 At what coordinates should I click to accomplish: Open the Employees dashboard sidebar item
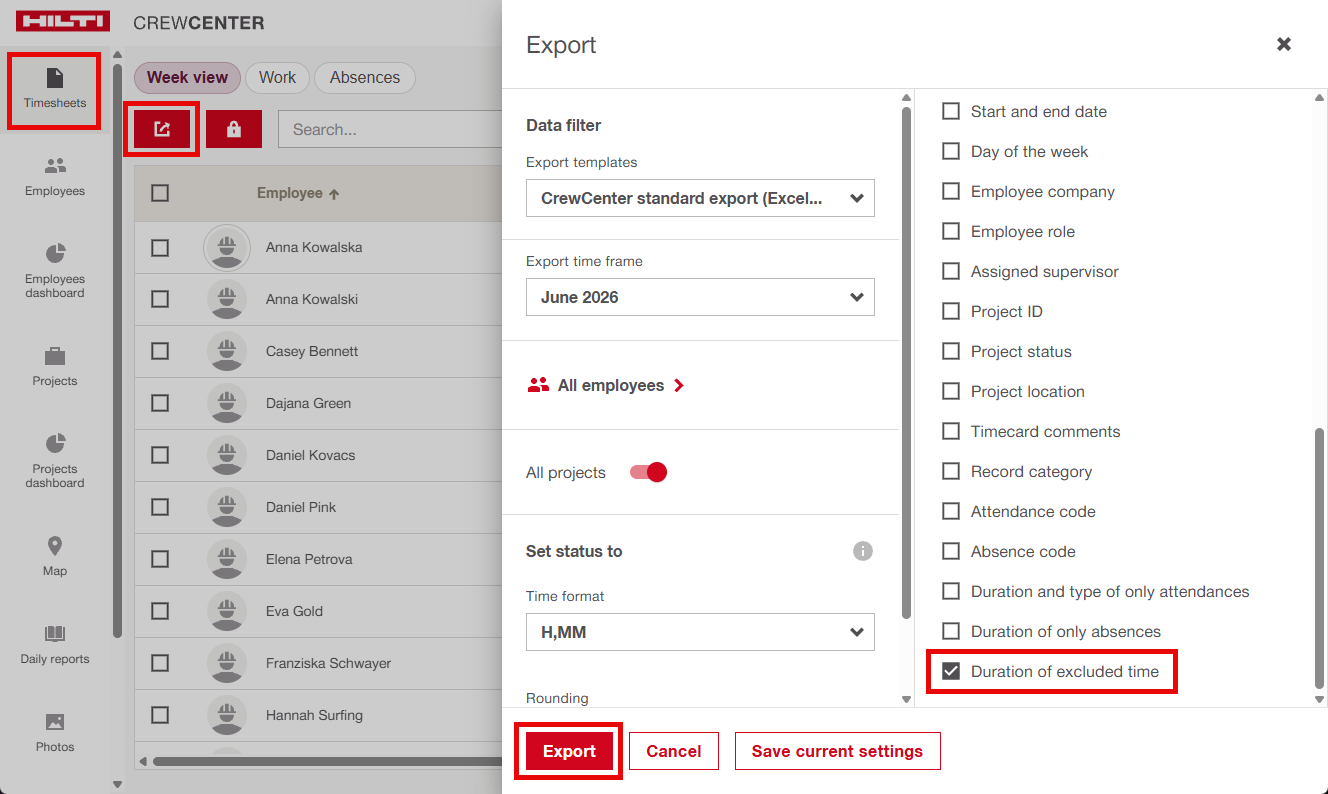click(x=55, y=270)
